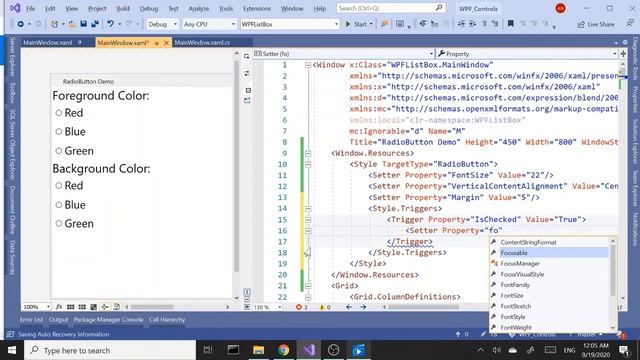Close the active MainWindow.xaml* tab
This screenshot has height=360, width=640.
pyautogui.click(x=166, y=43)
